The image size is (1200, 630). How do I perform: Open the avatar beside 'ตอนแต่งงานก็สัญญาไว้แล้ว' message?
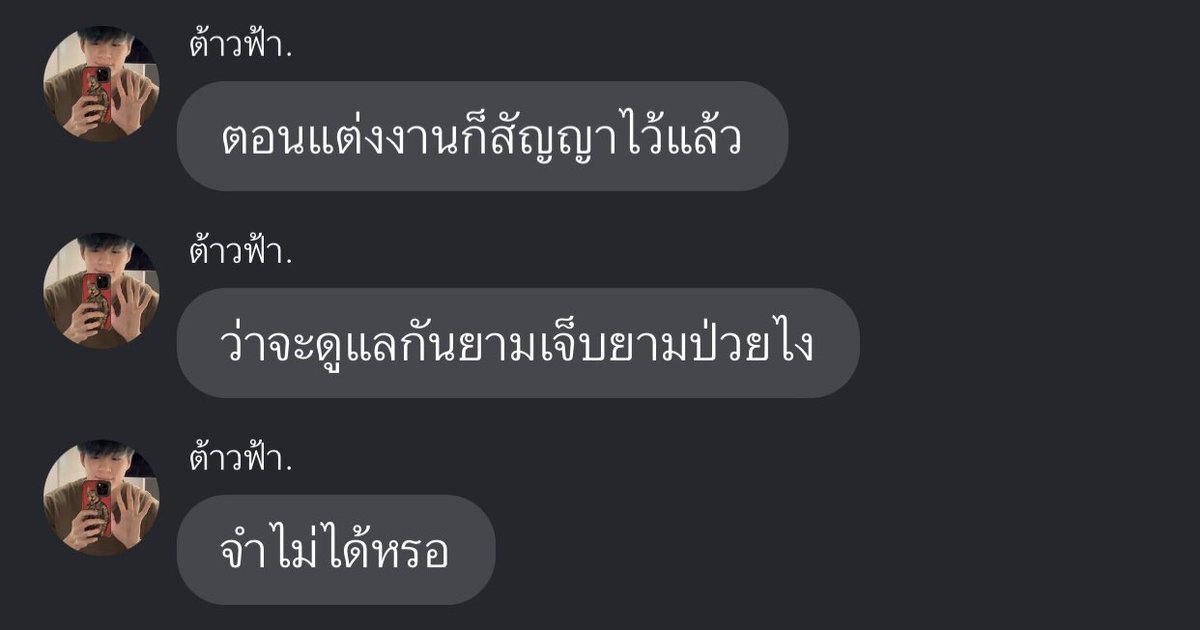[101, 84]
